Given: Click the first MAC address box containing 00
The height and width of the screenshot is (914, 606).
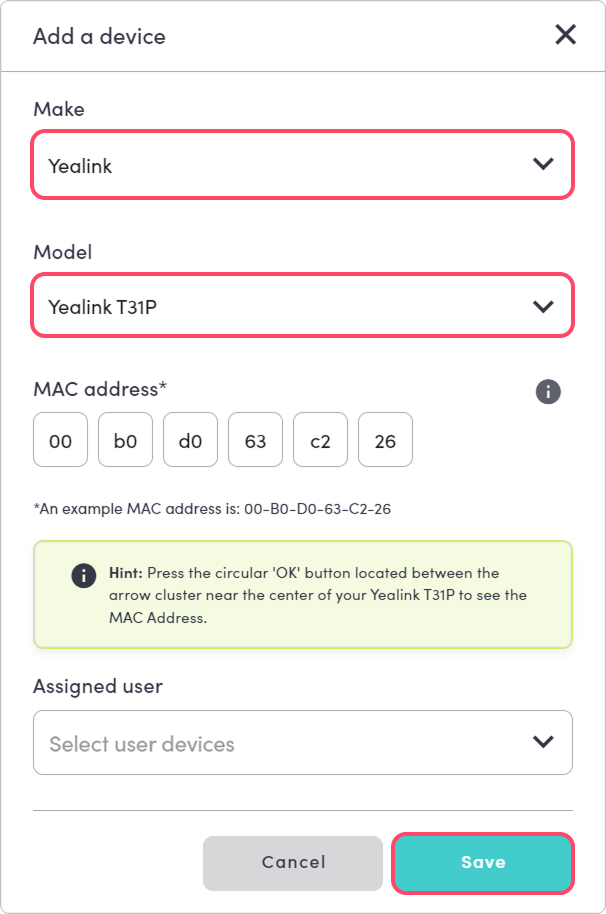Looking at the screenshot, I should (x=60, y=440).
